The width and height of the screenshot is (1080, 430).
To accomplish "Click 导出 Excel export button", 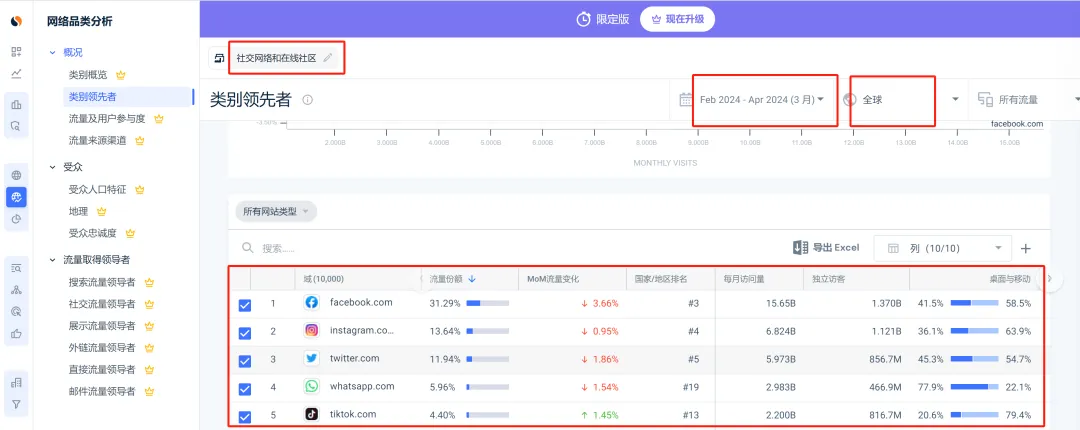I will click(826, 248).
